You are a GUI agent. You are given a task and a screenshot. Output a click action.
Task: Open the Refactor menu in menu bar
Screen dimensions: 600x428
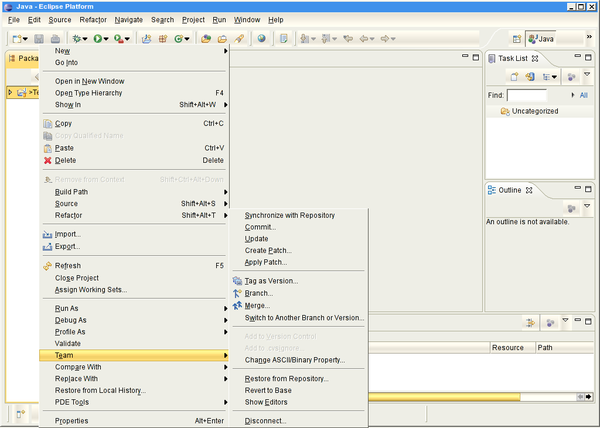[93, 20]
